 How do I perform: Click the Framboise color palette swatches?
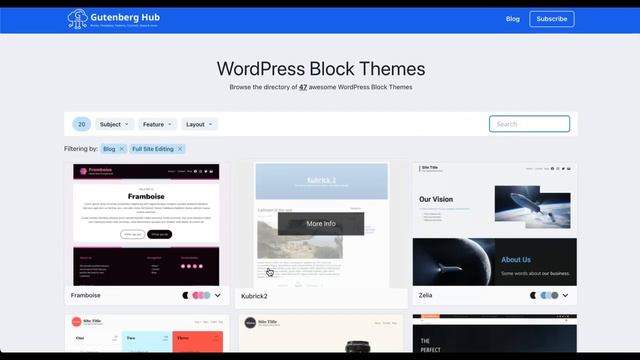point(201,295)
